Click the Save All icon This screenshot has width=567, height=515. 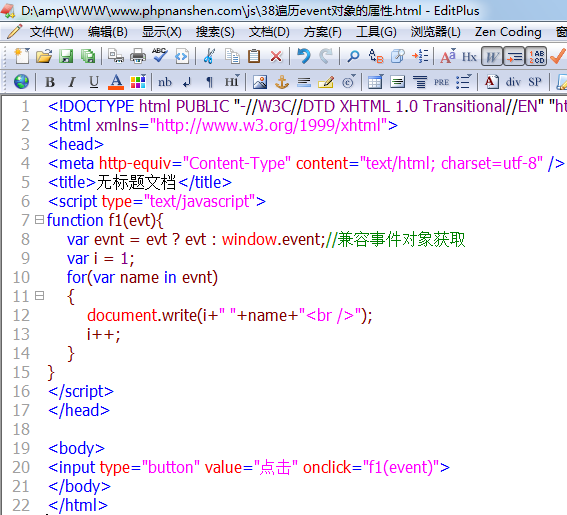pyautogui.click(x=88, y=56)
